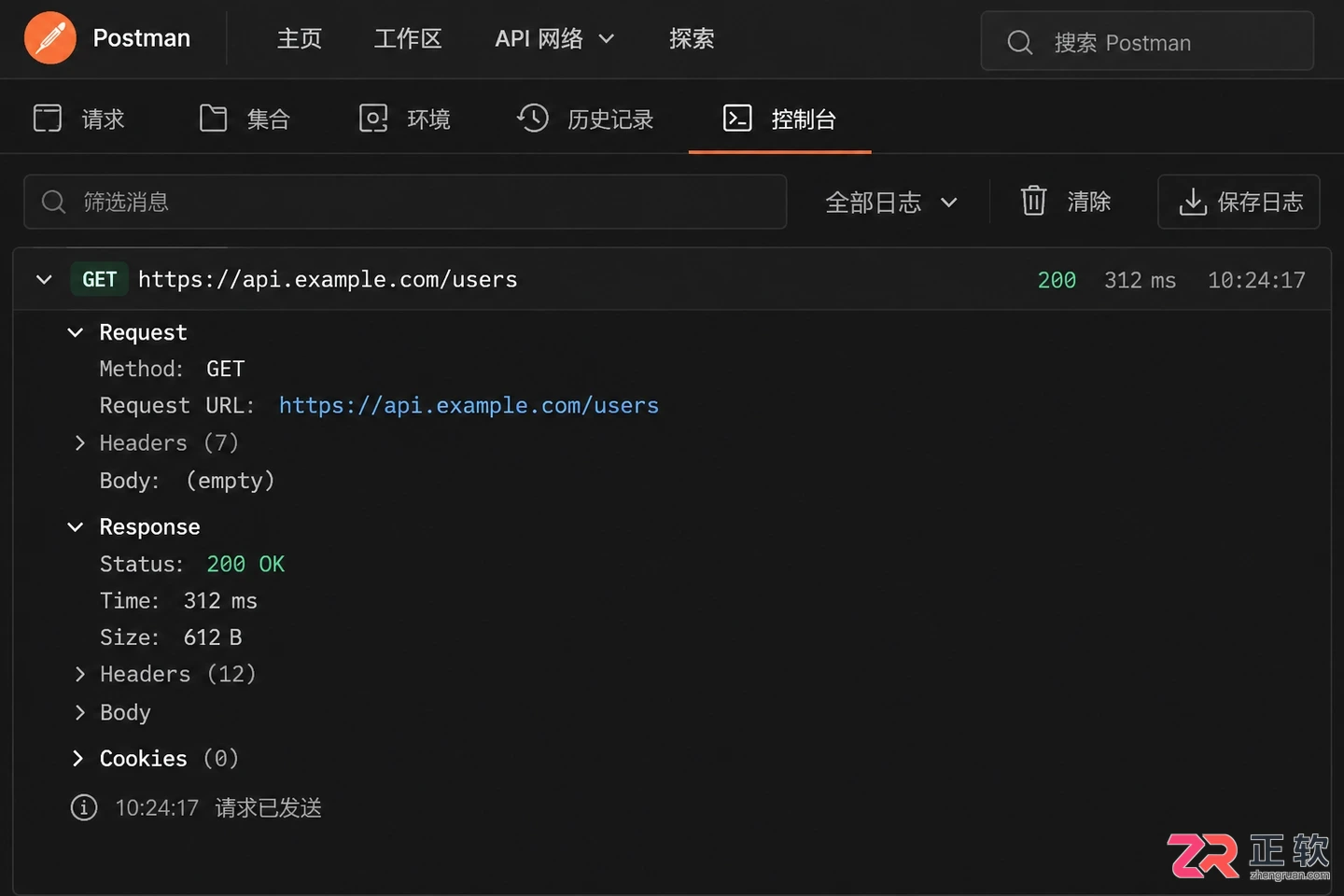The height and width of the screenshot is (896, 1344).
Task: Switch to the 环境 tab
Action: click(405, 119)
